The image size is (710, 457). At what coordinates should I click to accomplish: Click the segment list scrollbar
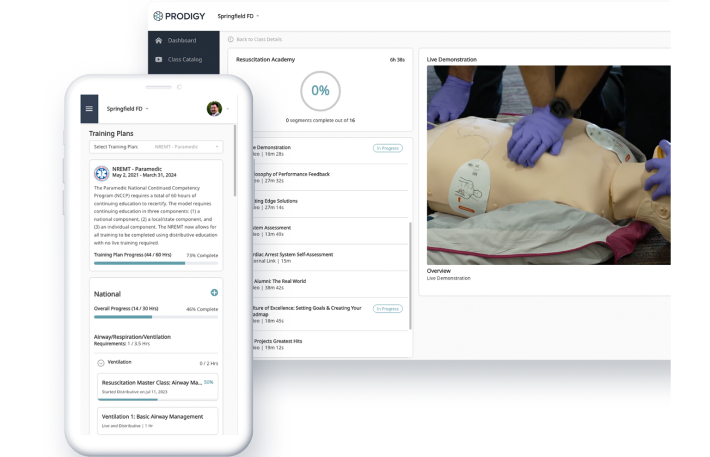tap(410, 275)
